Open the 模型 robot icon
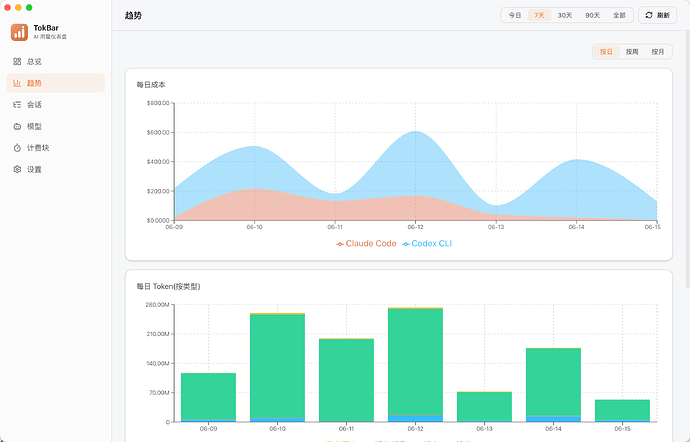The image size is (690, 442). [17, 126]
